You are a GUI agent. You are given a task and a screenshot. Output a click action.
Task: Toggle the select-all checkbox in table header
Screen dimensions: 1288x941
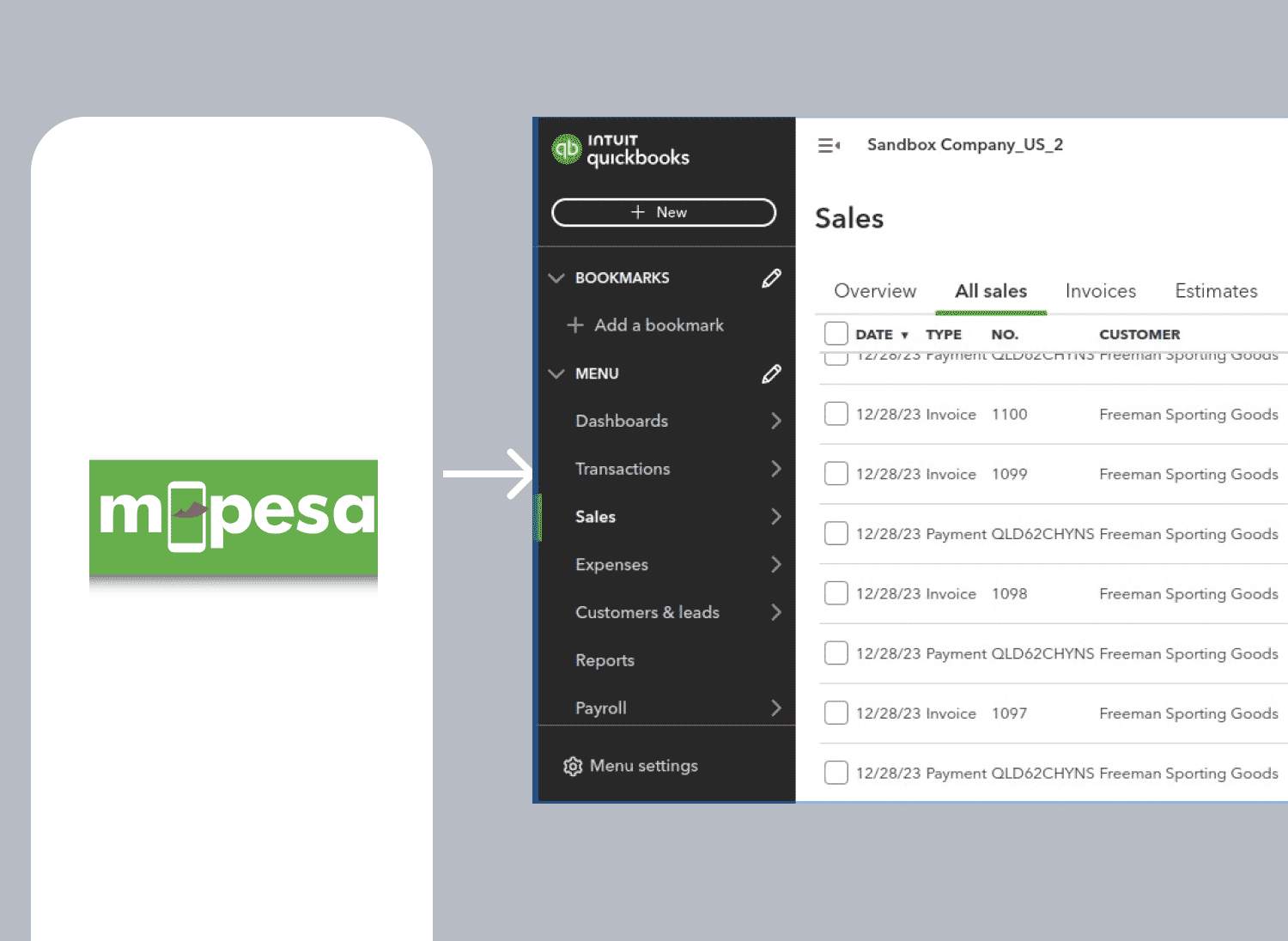click(835, 334)
